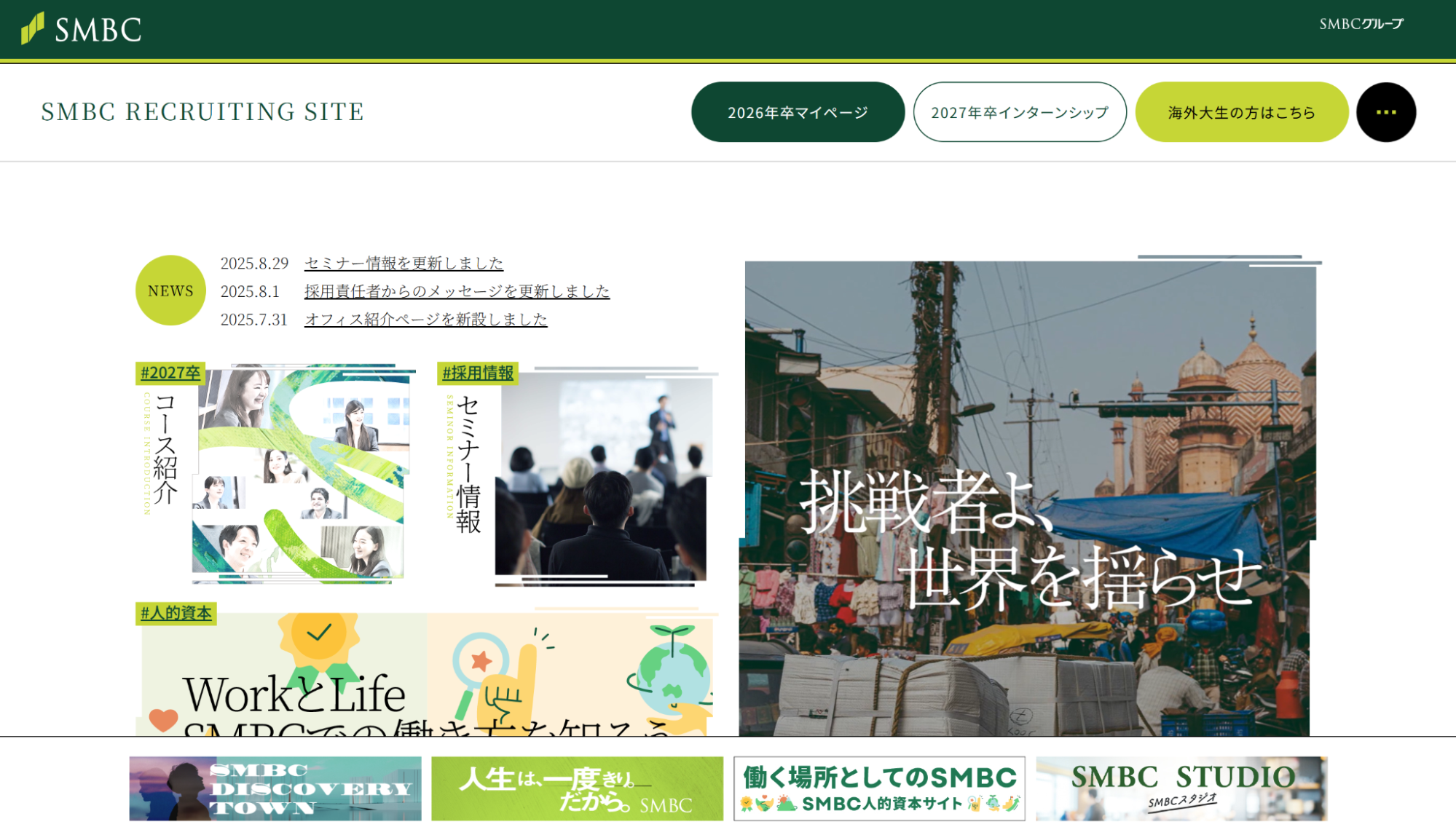Click the SMBC STUDIO banner
Screen dimensions: 1456x835
(1181, 789)
